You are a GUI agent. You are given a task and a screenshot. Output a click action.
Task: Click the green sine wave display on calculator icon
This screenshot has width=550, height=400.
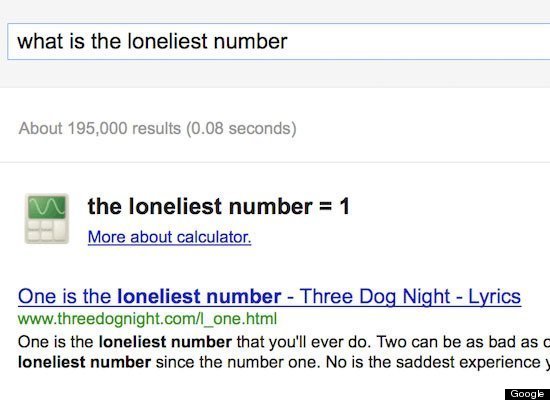pyautogui.click(x=47, y=207)
